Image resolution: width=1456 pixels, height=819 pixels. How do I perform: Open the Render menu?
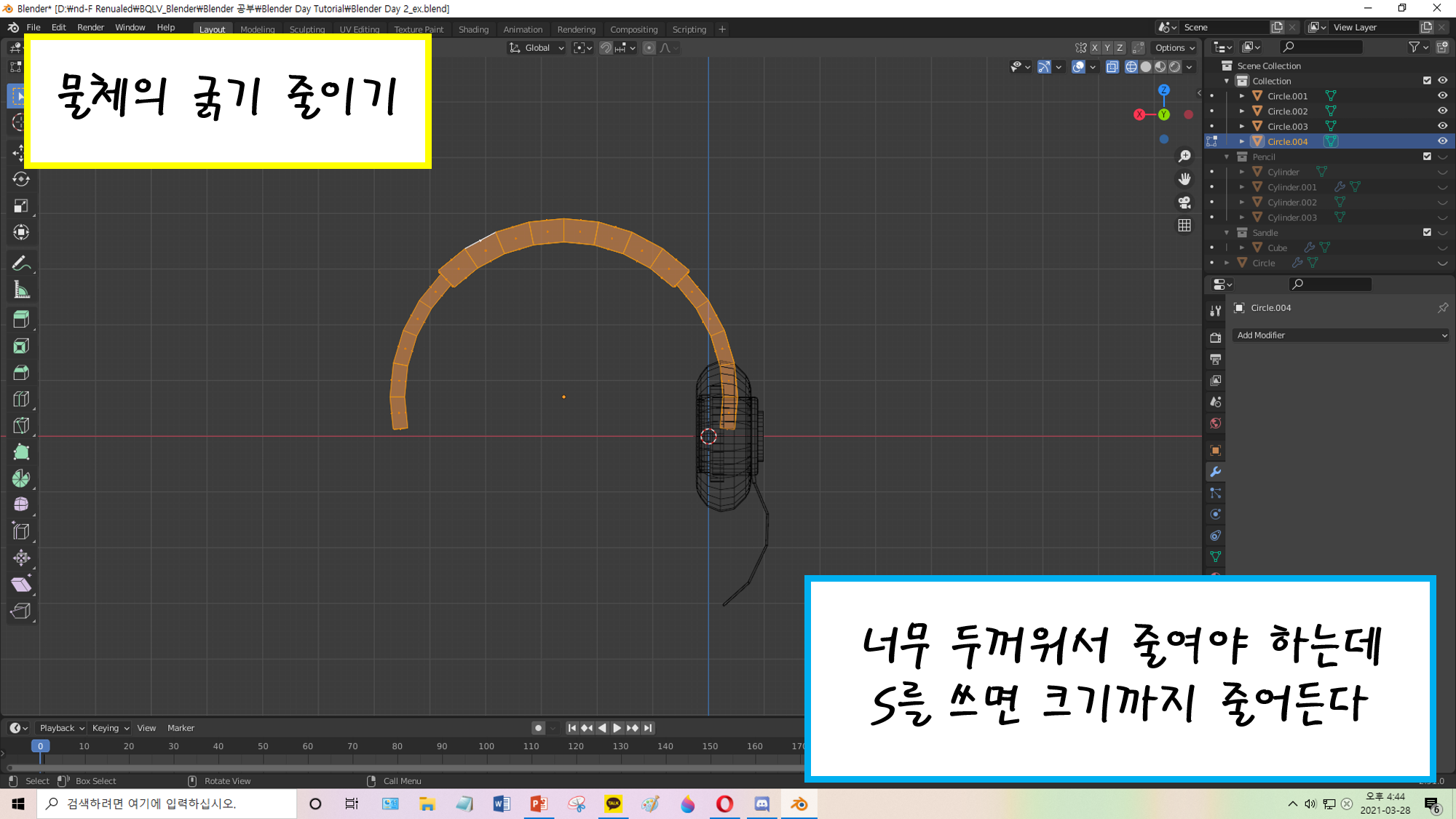[90, 28]
